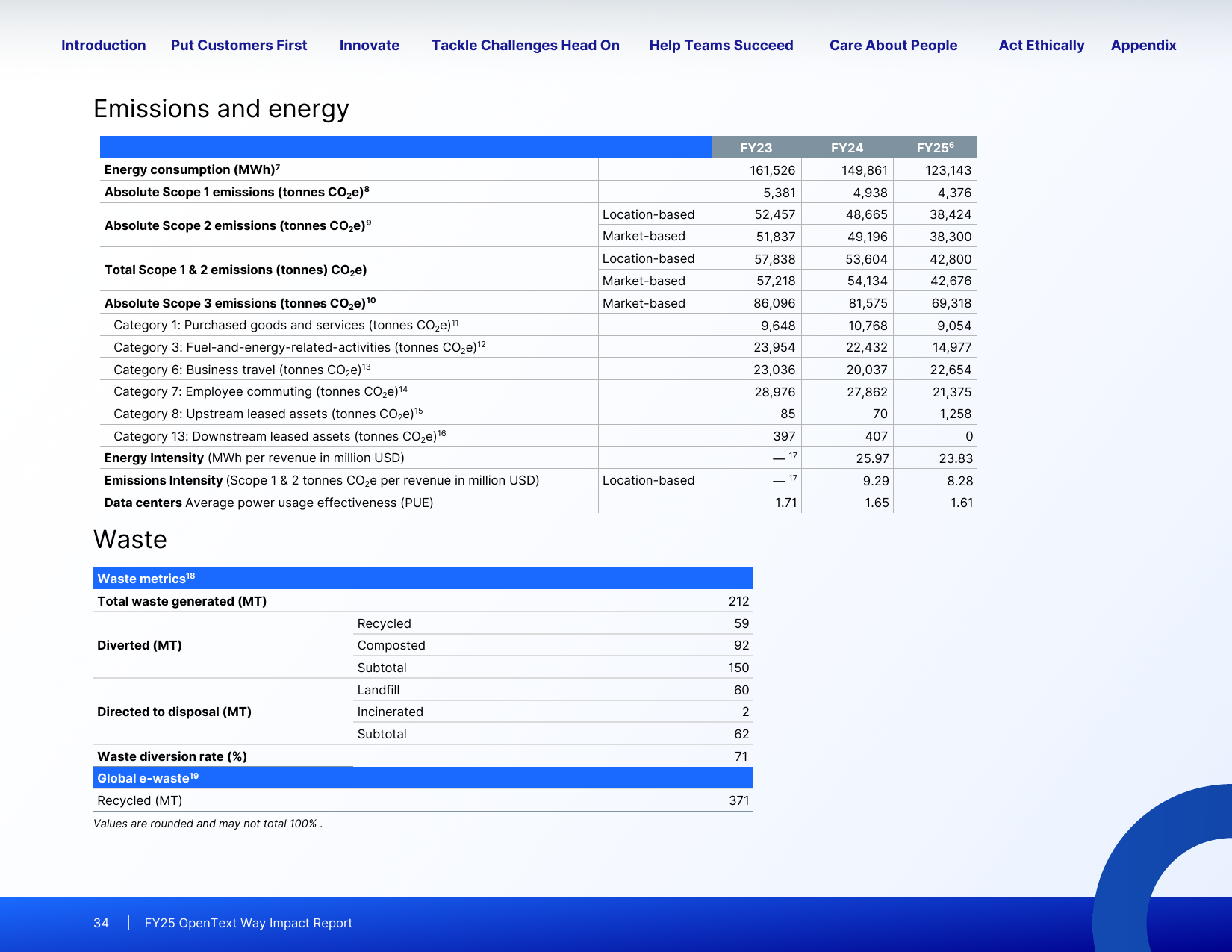Select Scope 1 FY24 value 4,938
The width and height of the screenshot is (1232, 952).
coord(871,193)
